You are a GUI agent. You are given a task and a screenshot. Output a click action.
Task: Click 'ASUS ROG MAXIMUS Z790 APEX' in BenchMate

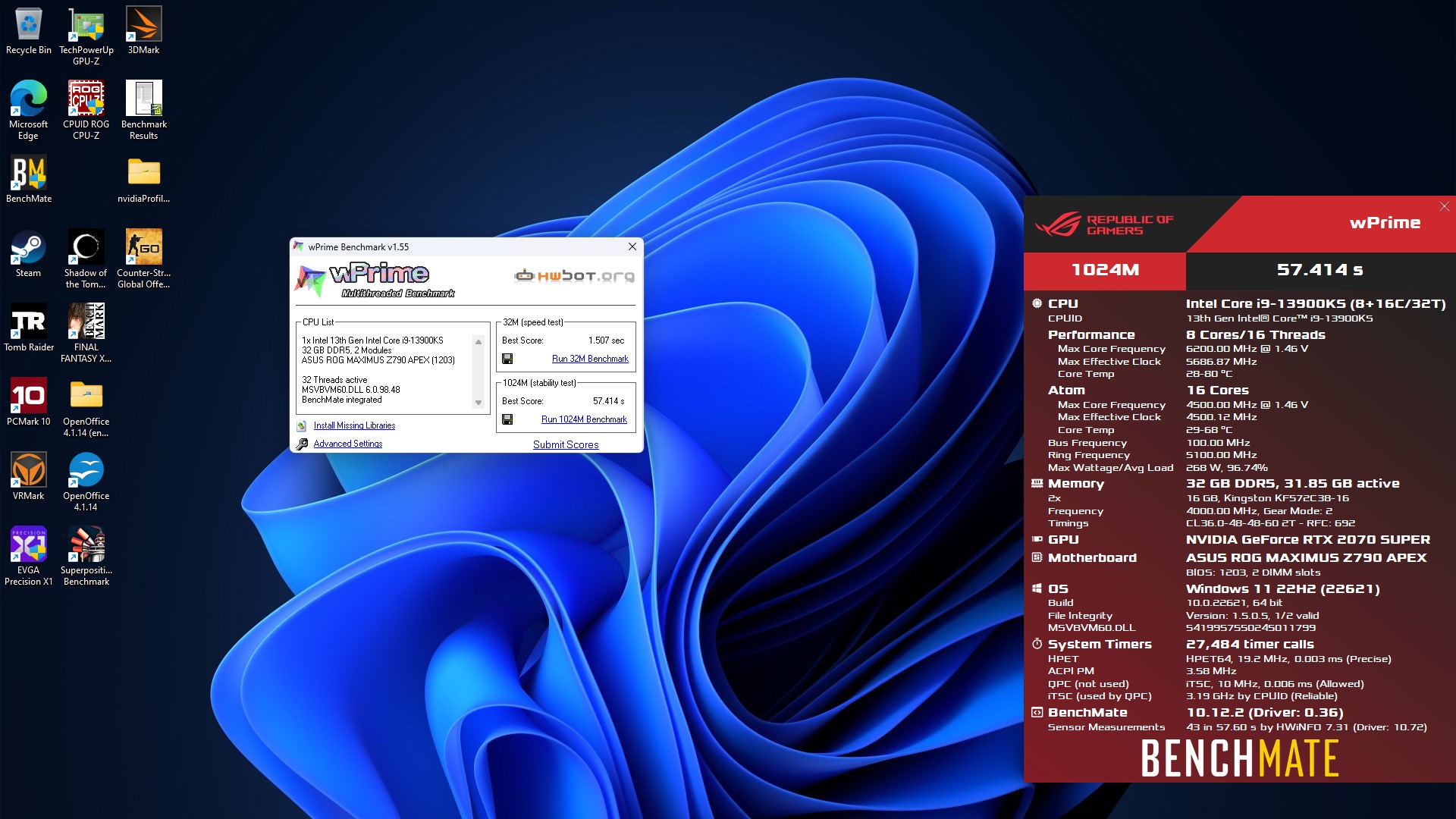coord(1306,557)
